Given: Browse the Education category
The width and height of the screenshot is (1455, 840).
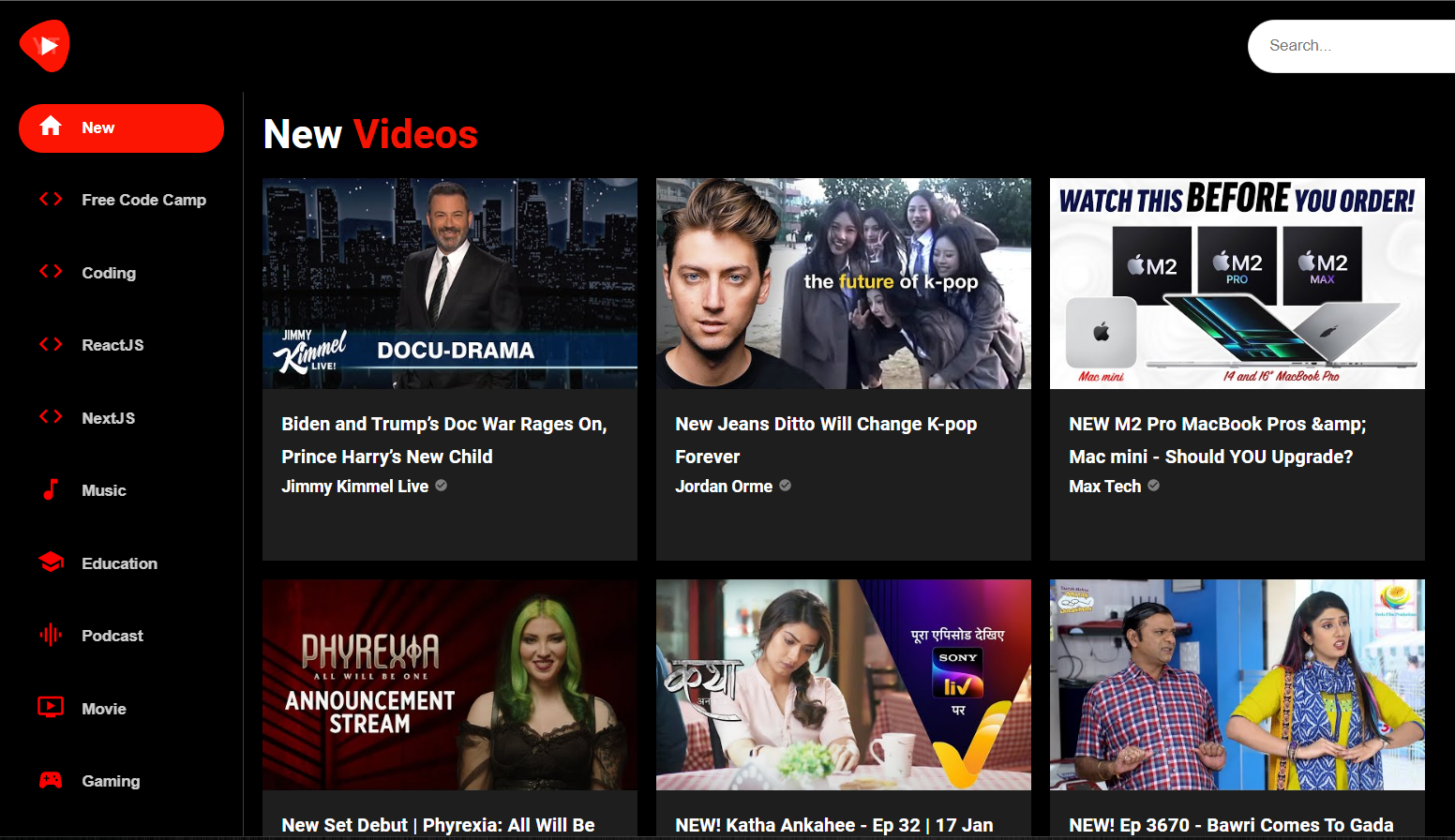Looking at the screenshot, I should [x=121, y=563].
